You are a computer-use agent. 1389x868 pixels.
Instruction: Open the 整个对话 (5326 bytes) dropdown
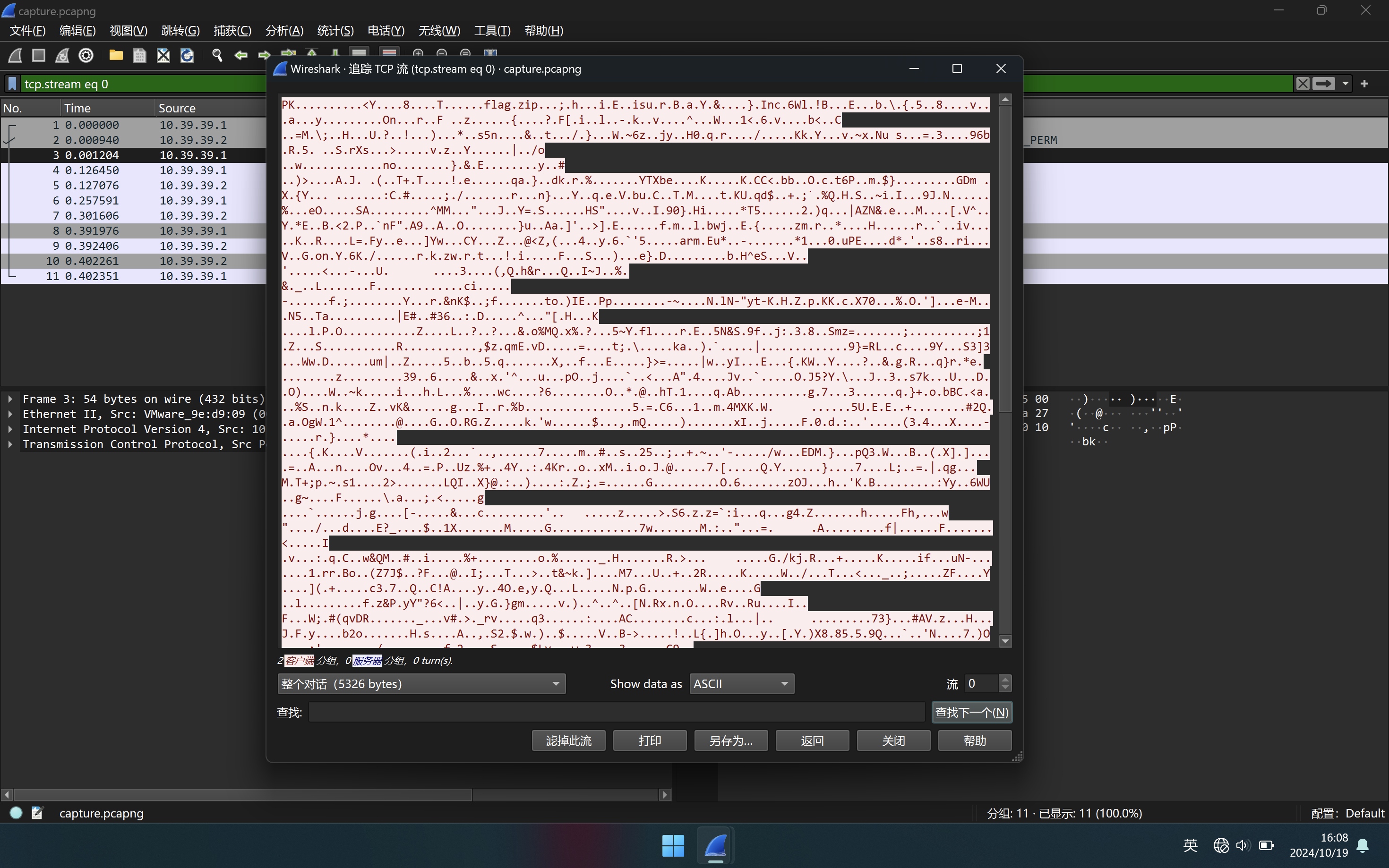421,684
